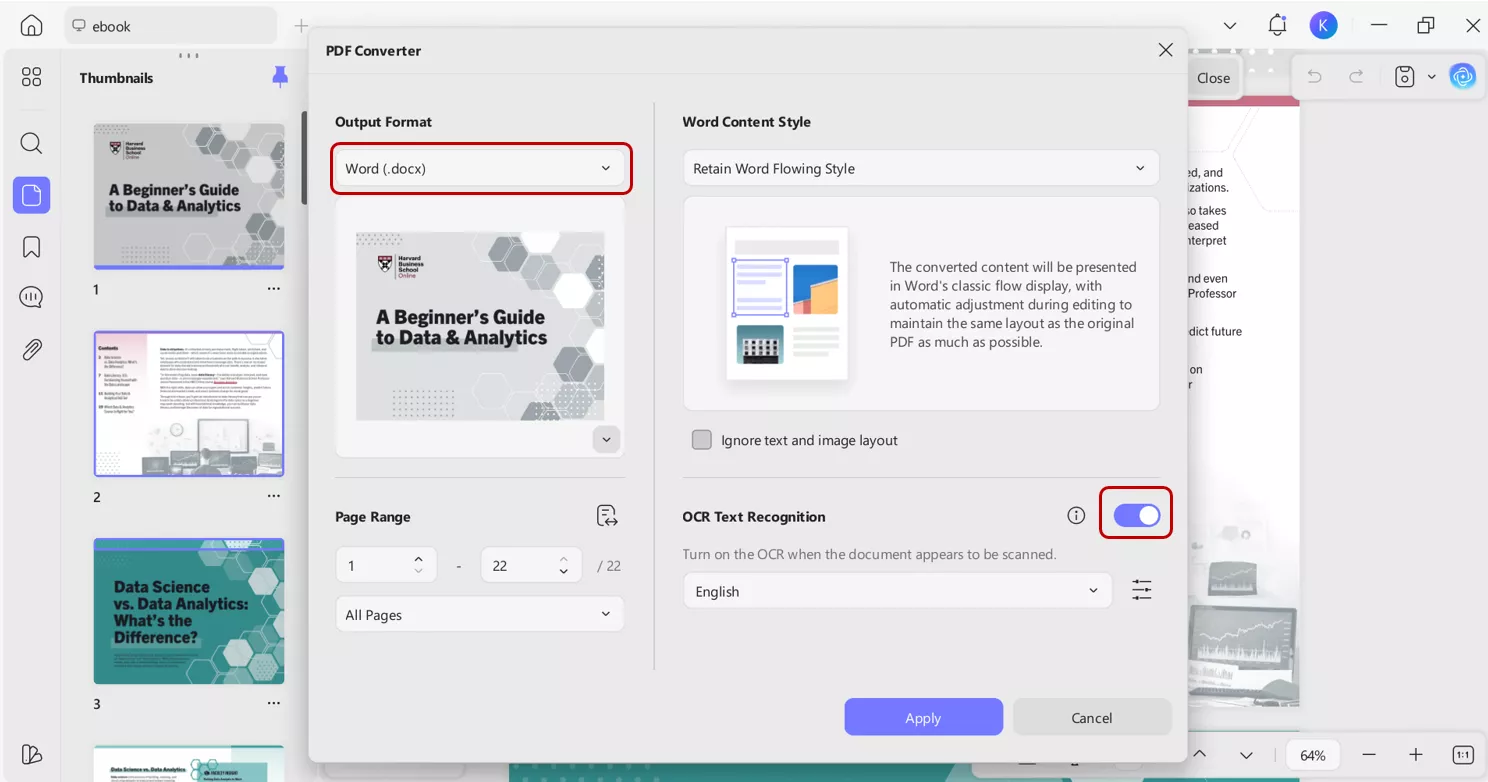Check the Ignore text and image layout checkbox

click(x=701, y=439)
